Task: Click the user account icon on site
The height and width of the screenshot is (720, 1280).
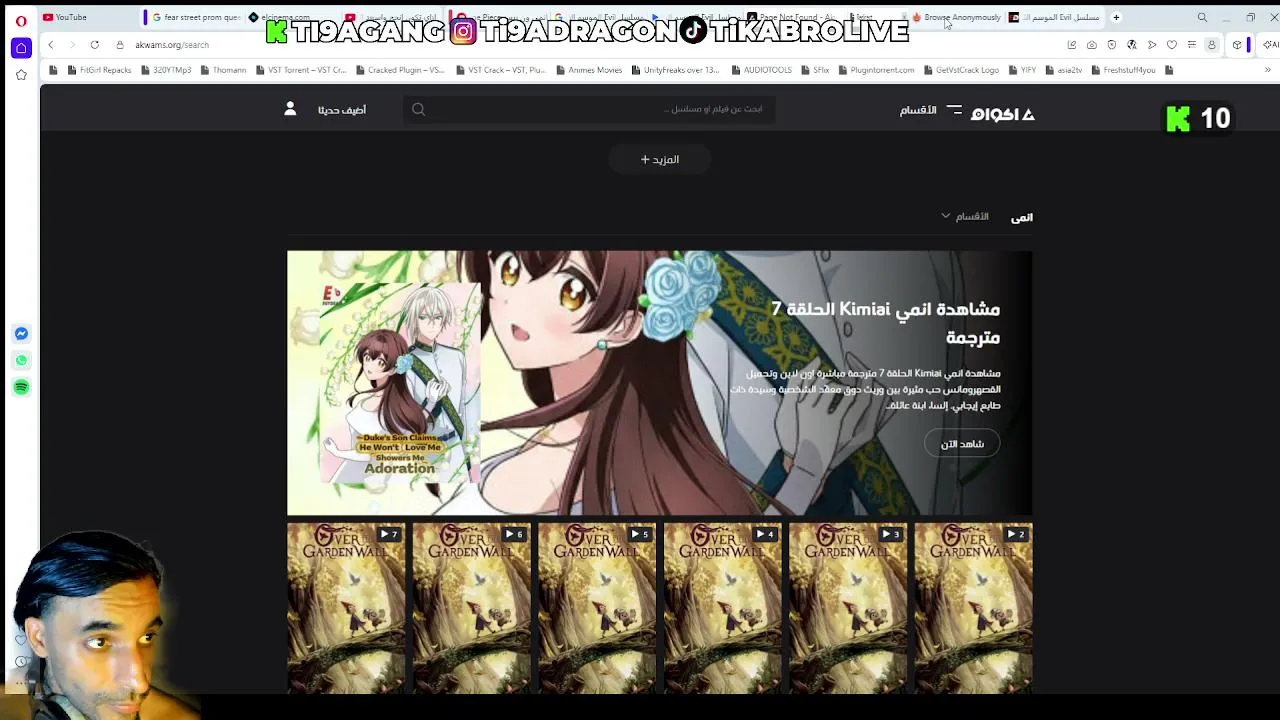Action: point(290,109)
